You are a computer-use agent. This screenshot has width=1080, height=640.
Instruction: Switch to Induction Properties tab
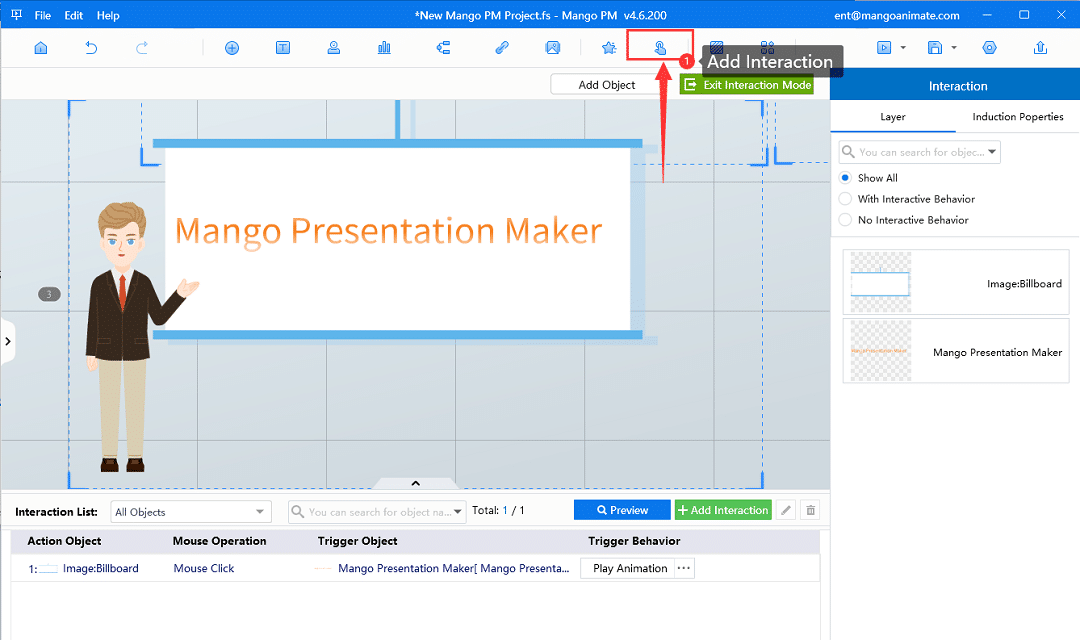pyautogui.click(x=1017, y=117)
